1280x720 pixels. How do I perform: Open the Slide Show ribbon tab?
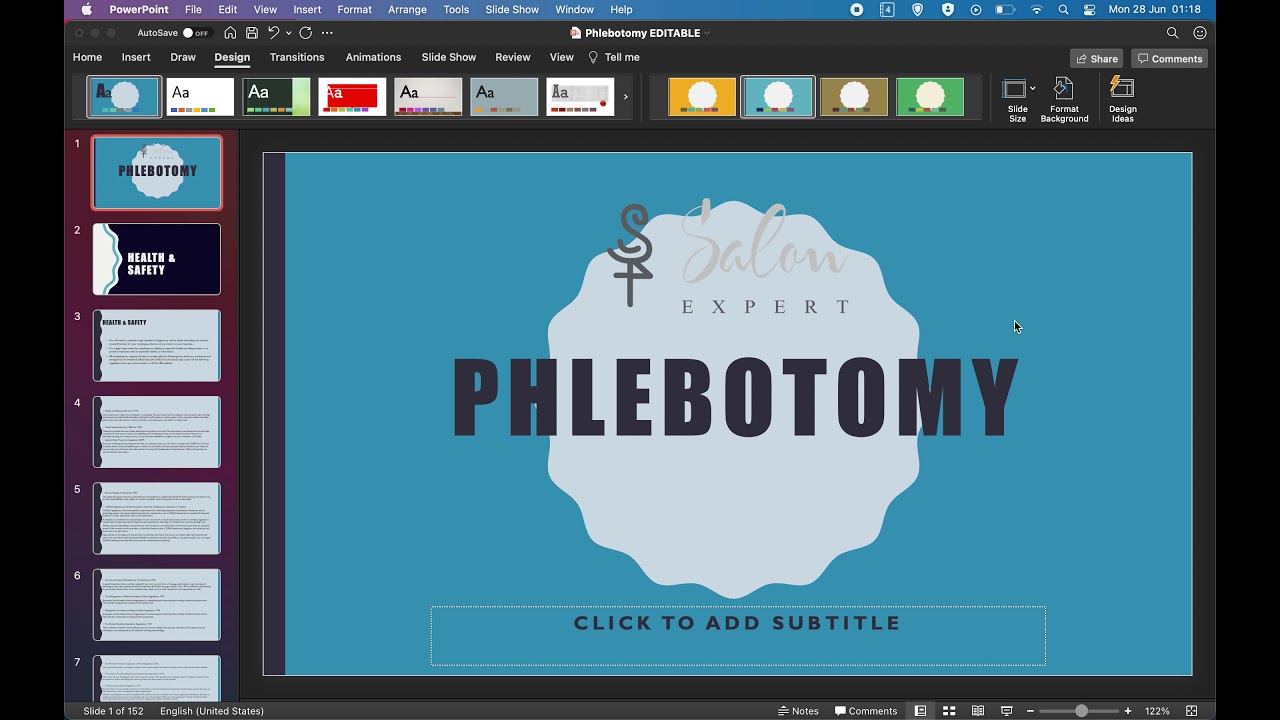point(449,57)
